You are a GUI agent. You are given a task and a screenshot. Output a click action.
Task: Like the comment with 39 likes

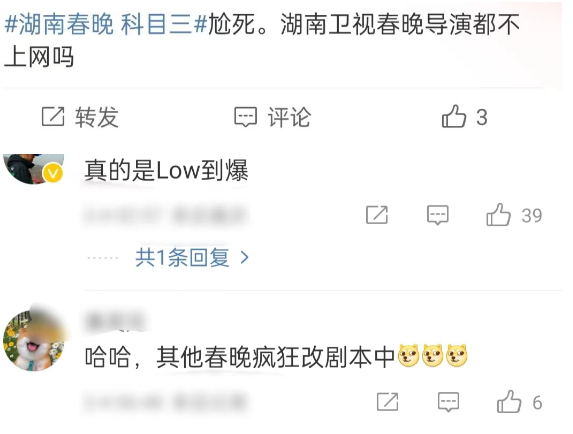498,215
